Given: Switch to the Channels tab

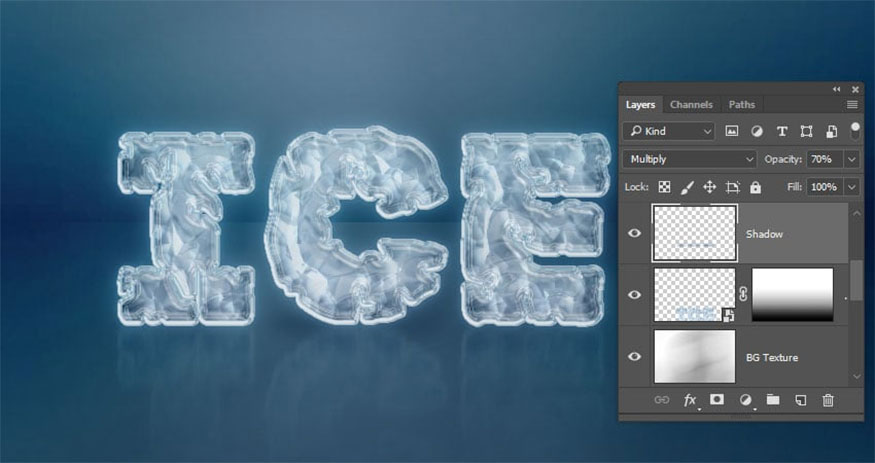Looking at the screenshot, I should [x=691, y=104].
